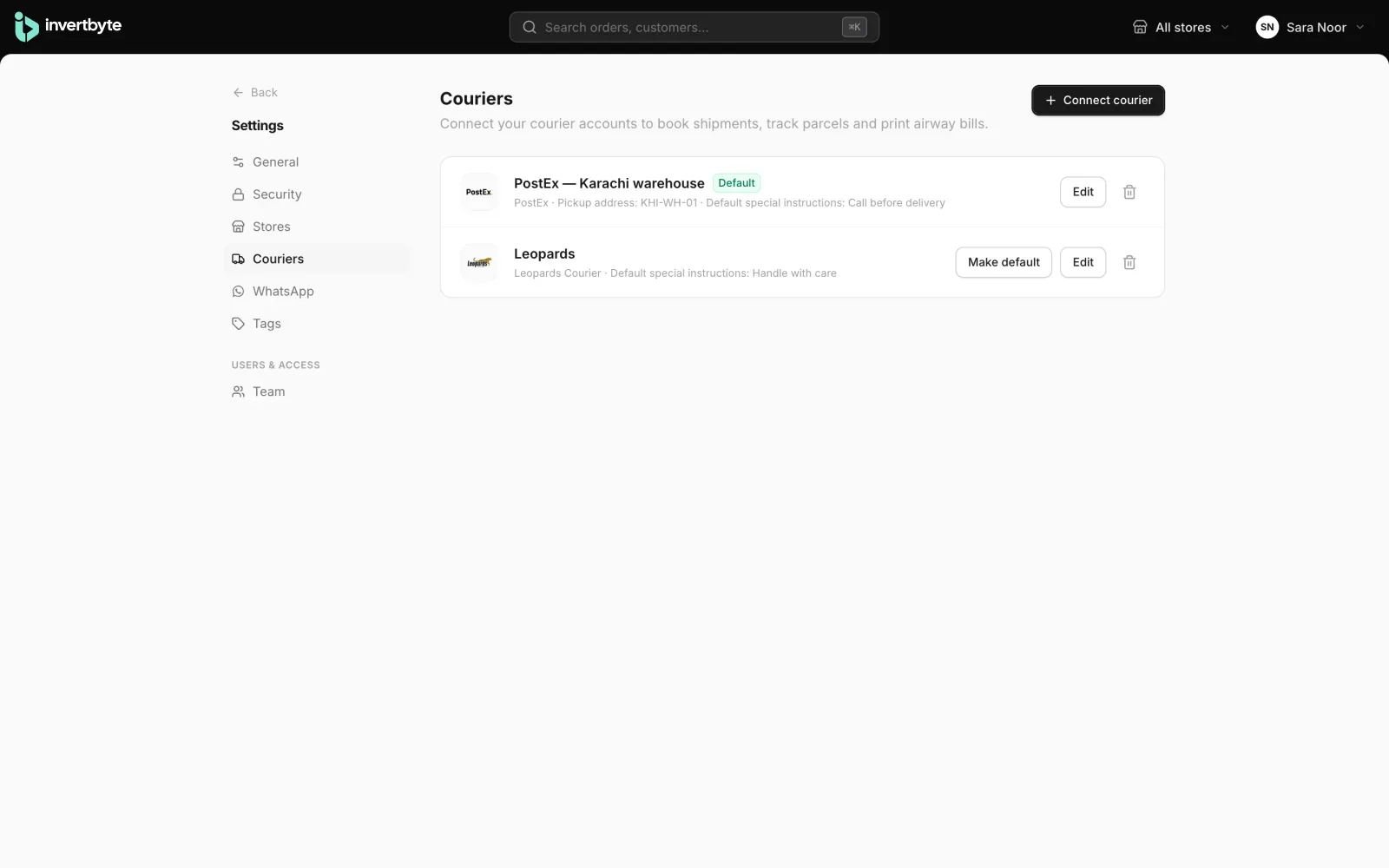
Task: Click the 'Couriers' page heading
Action: click(476, 99)
